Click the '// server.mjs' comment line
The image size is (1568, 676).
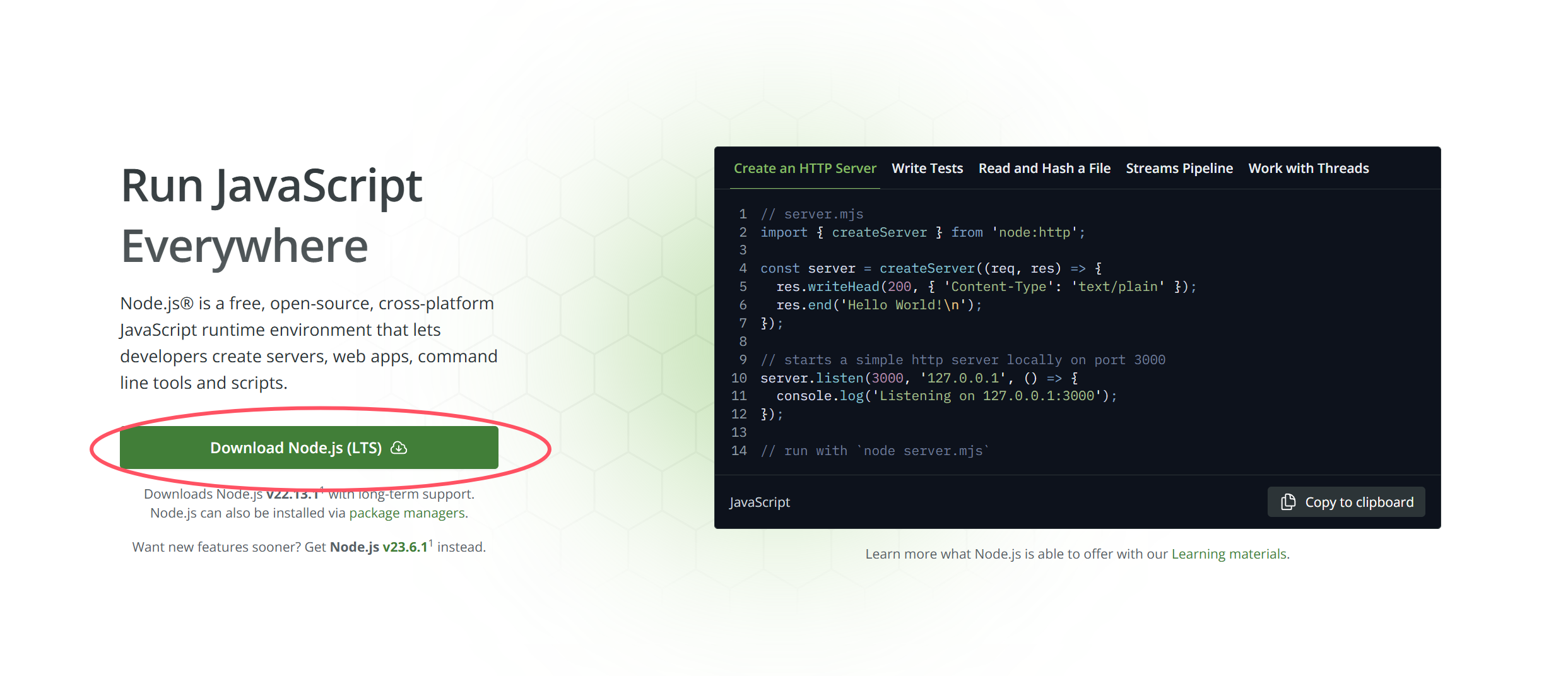[812, 215]
